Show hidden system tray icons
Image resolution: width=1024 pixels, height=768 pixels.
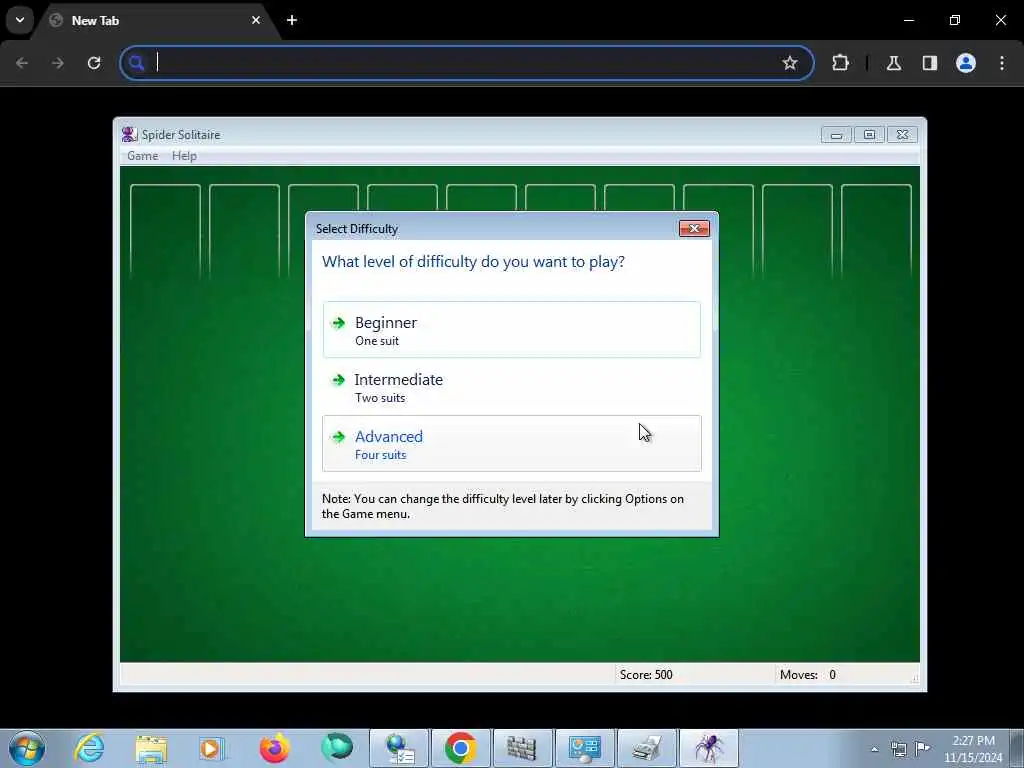point(874,749)
